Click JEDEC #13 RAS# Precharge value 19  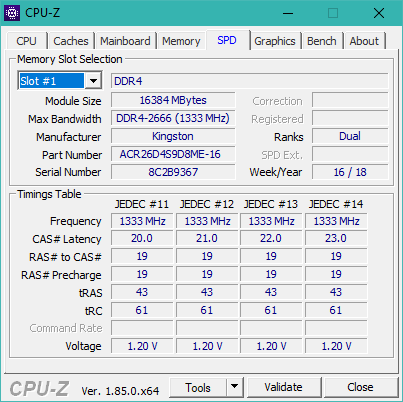point(271,274)
